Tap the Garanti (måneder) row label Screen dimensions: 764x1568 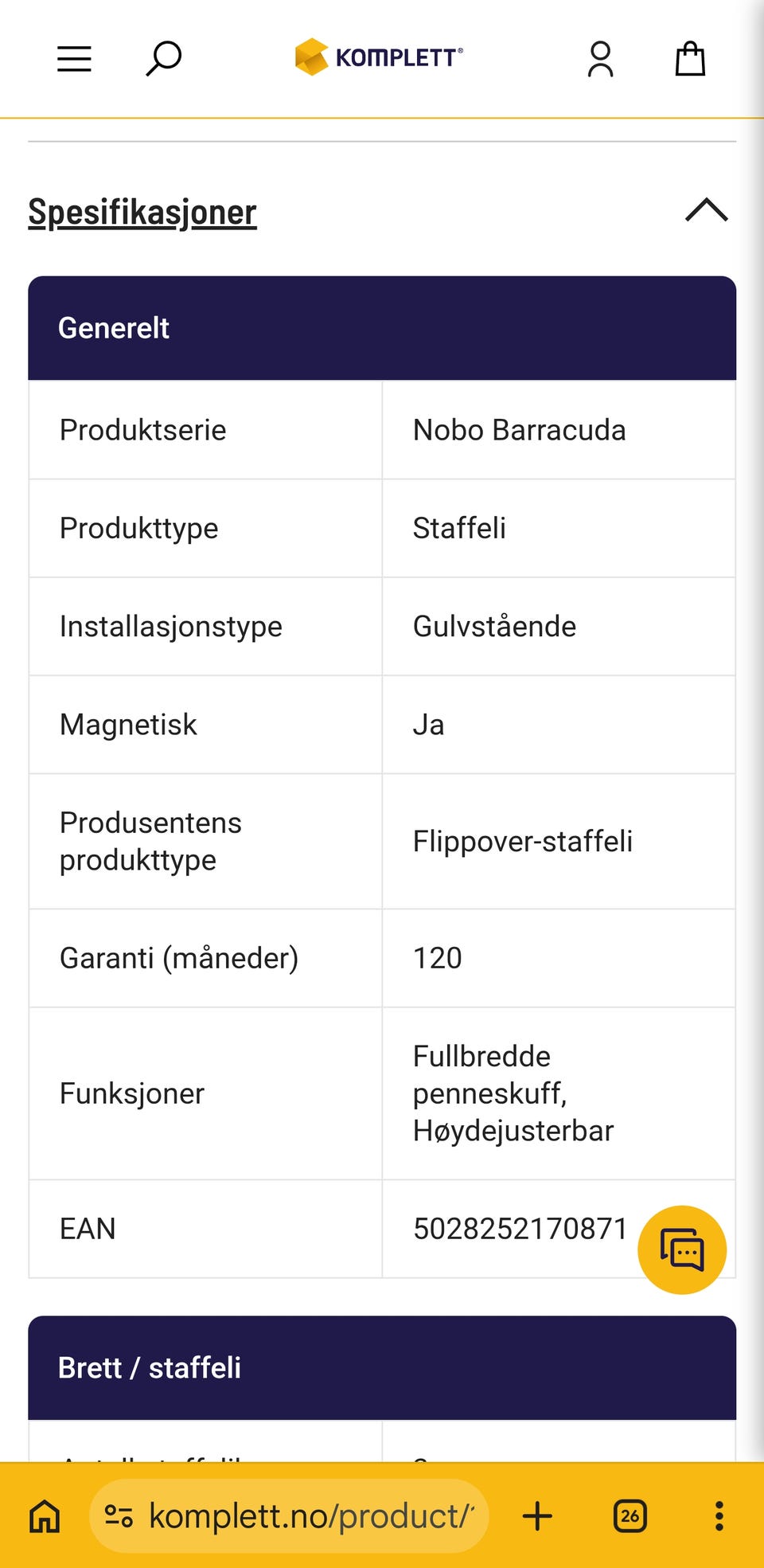coord(179,958)
